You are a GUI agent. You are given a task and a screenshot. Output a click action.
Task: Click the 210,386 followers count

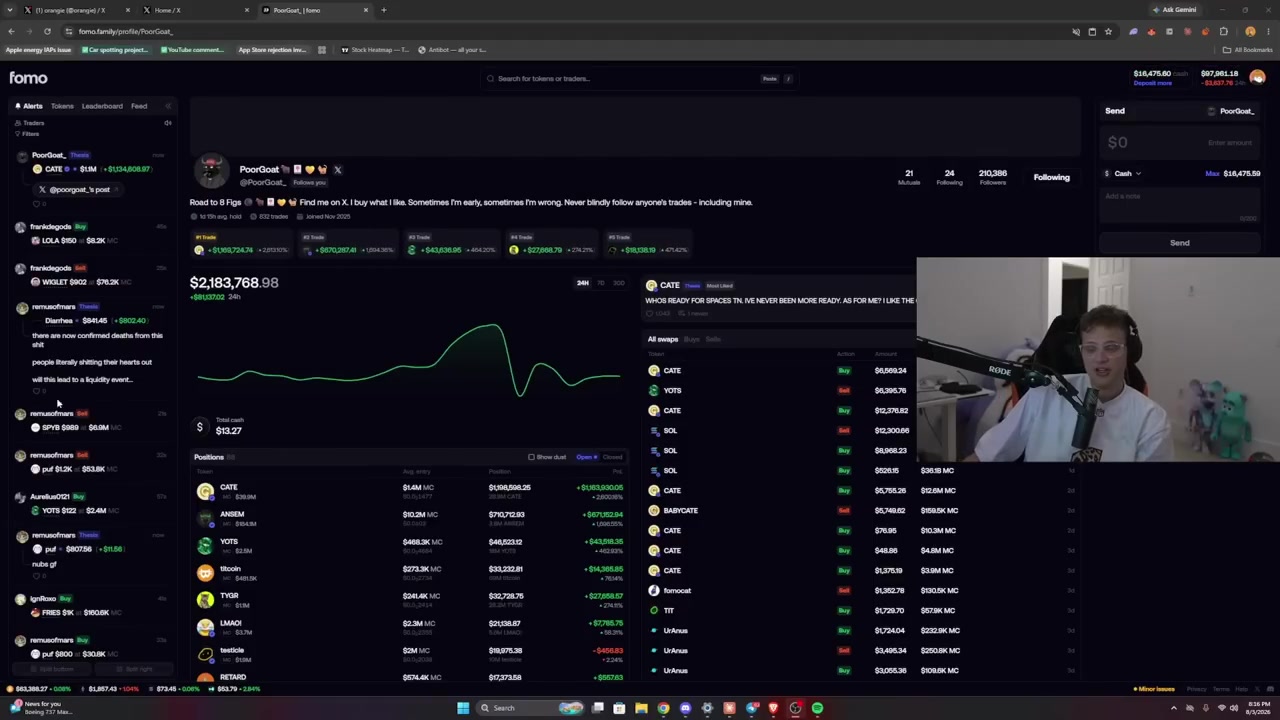point(992,176)
